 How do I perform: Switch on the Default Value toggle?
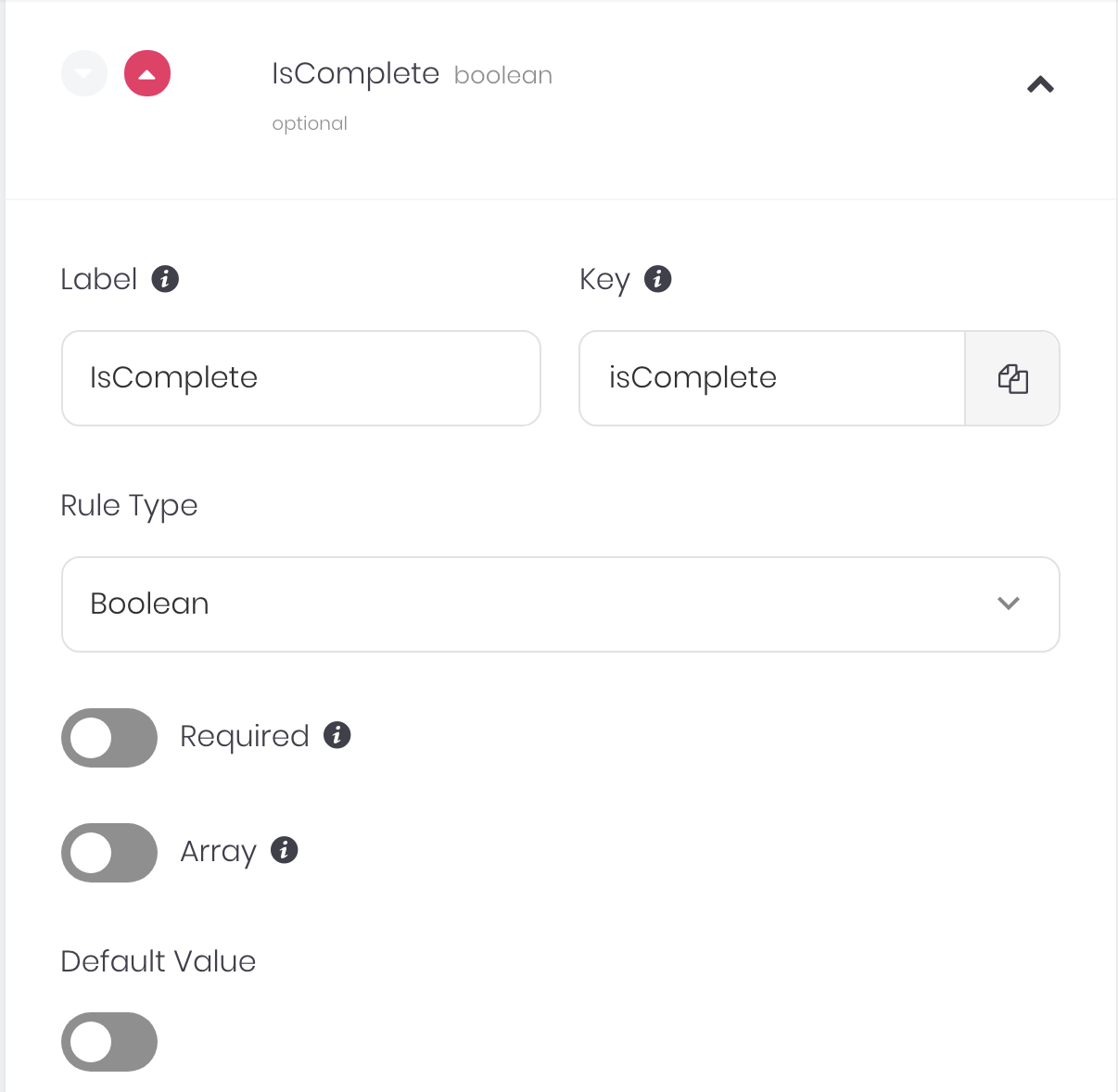109,1042
